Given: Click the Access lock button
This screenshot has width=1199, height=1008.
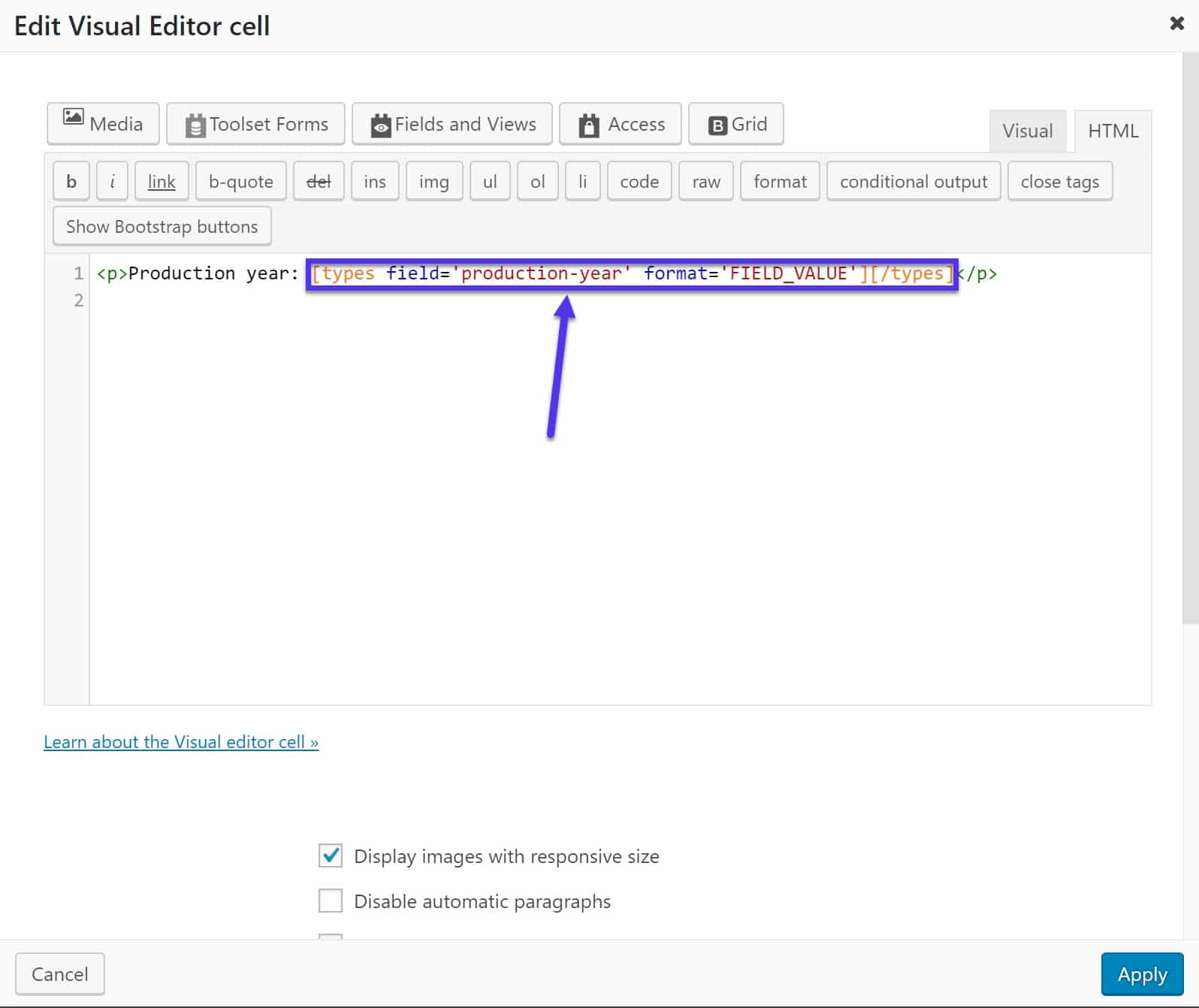Looking at the screenshot, I should 621,124.
